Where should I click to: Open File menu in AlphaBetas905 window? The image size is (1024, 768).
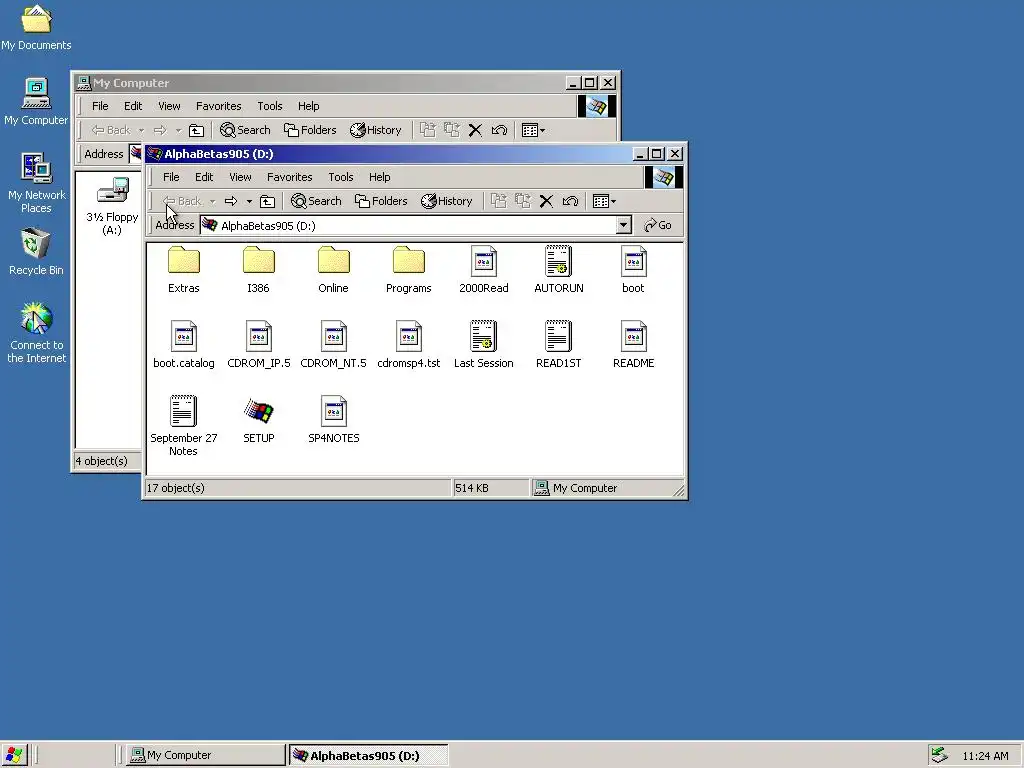click(x=171, y=177)
